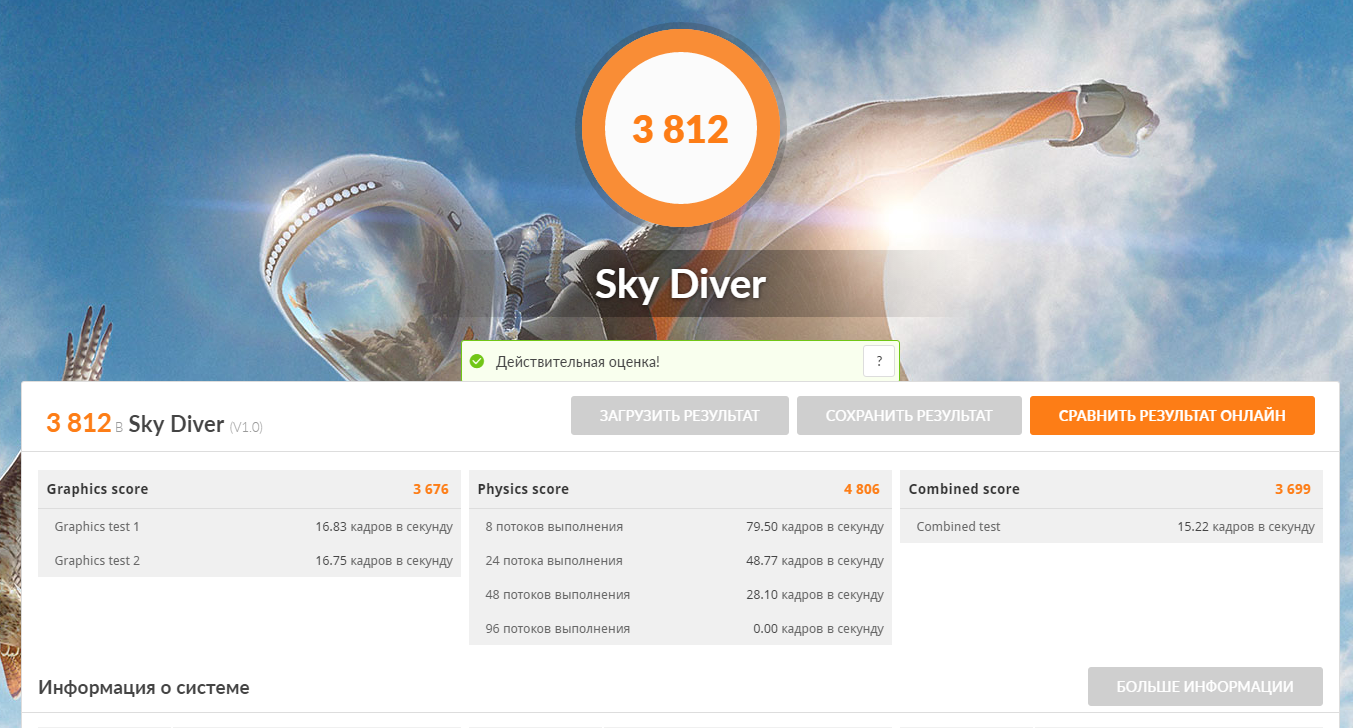Select the 8 потоков выполнения row label
The image size is (1353, 728).
(554, 526)
